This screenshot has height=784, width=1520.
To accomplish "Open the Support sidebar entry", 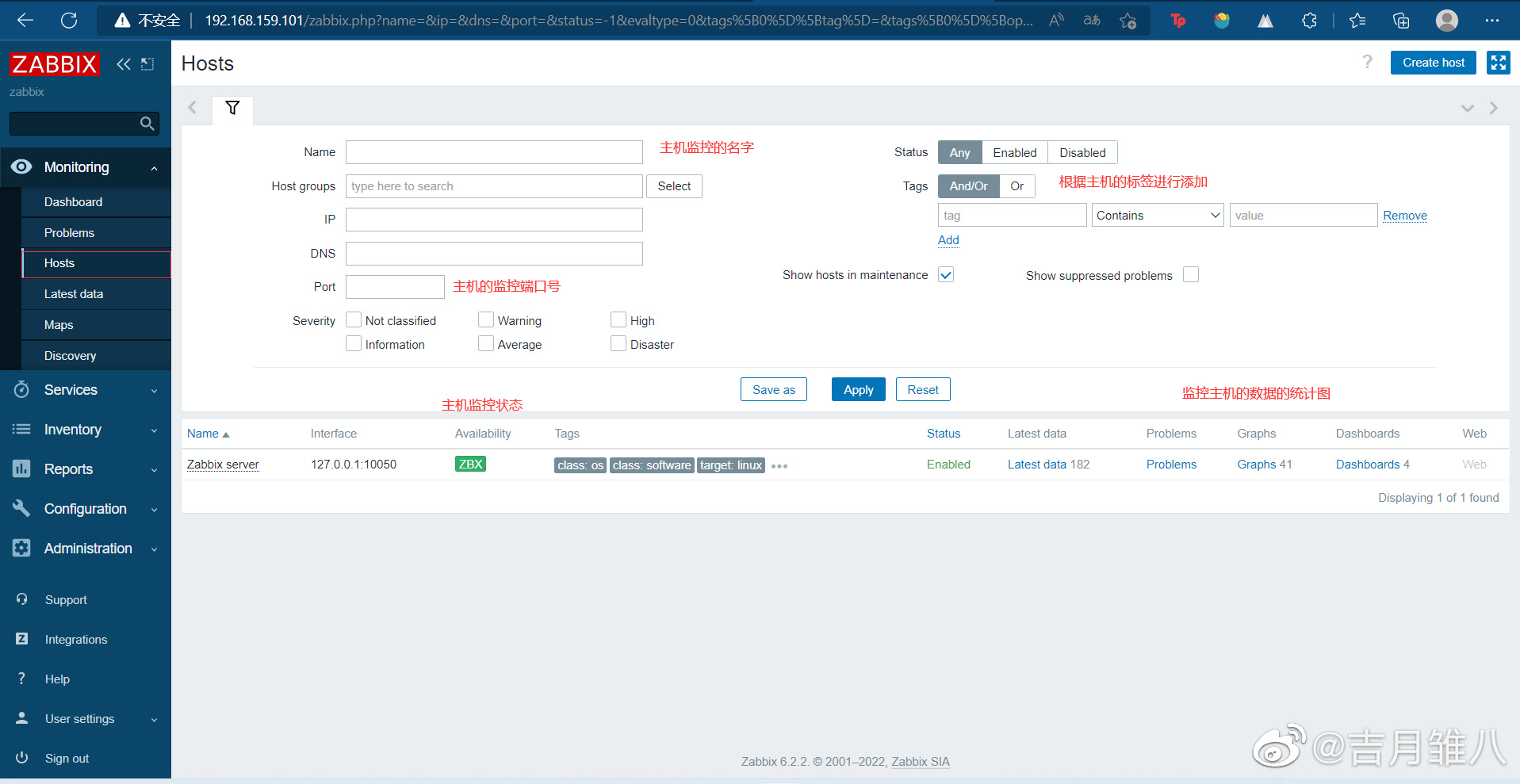I will [66, 600].
